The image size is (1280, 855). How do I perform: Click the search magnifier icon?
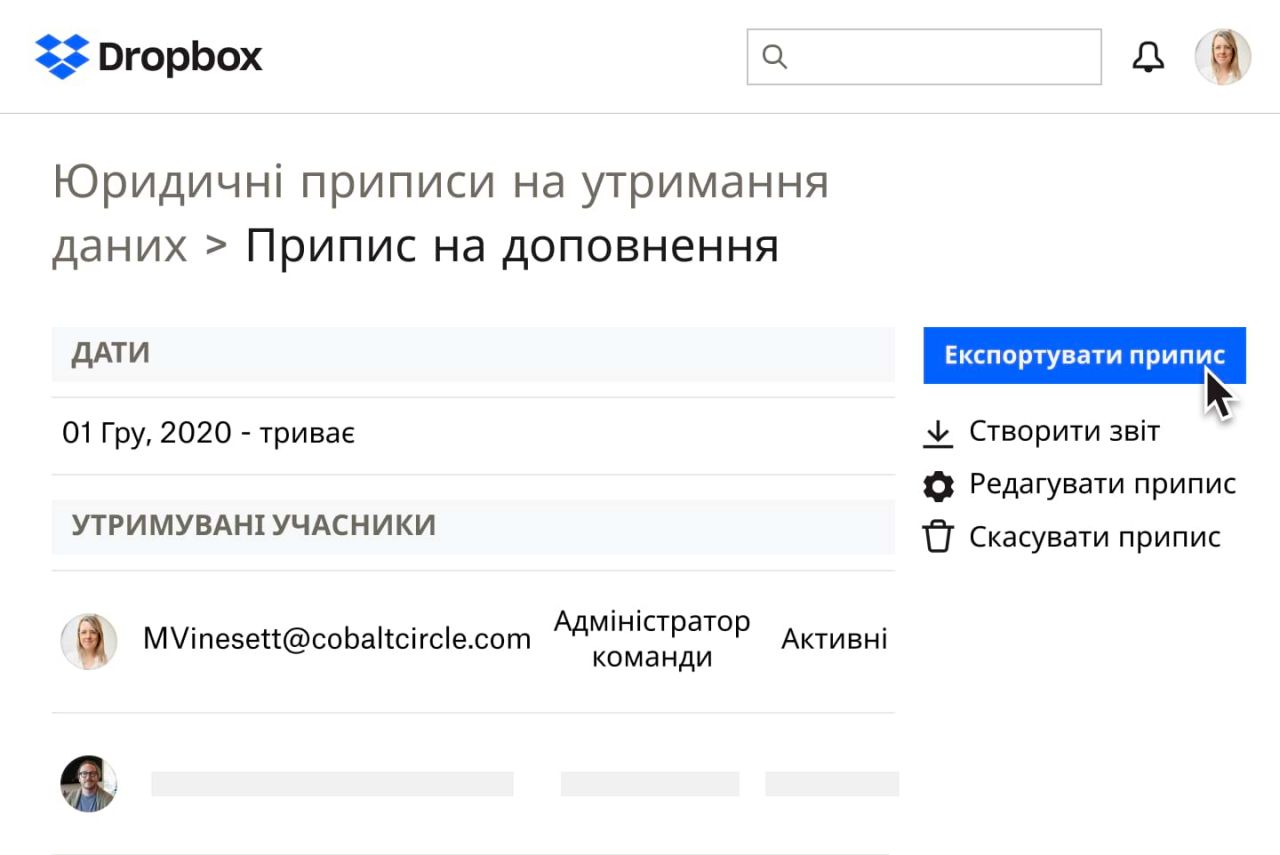[x=775, y=57]
